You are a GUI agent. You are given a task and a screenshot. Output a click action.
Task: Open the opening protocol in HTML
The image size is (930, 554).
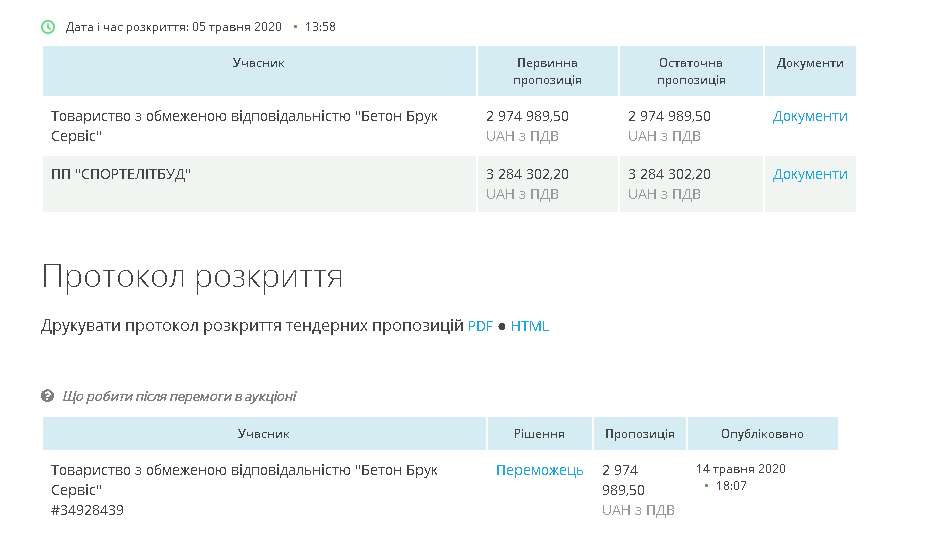tap(529, 326)
